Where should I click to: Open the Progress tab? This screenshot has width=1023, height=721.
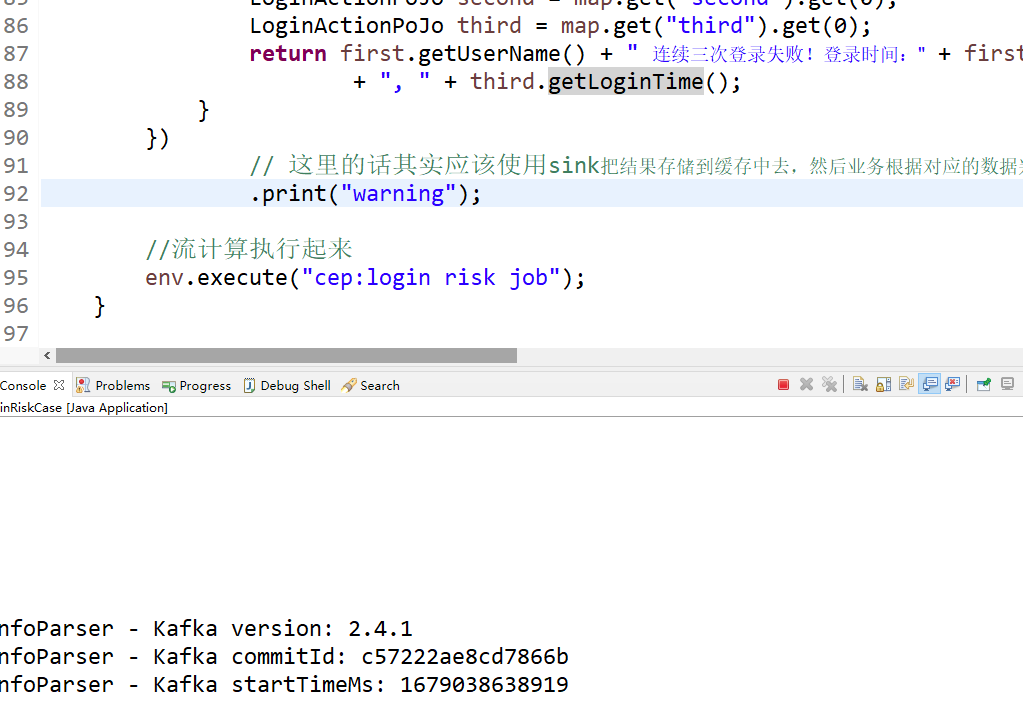click(x=197, y=385)
